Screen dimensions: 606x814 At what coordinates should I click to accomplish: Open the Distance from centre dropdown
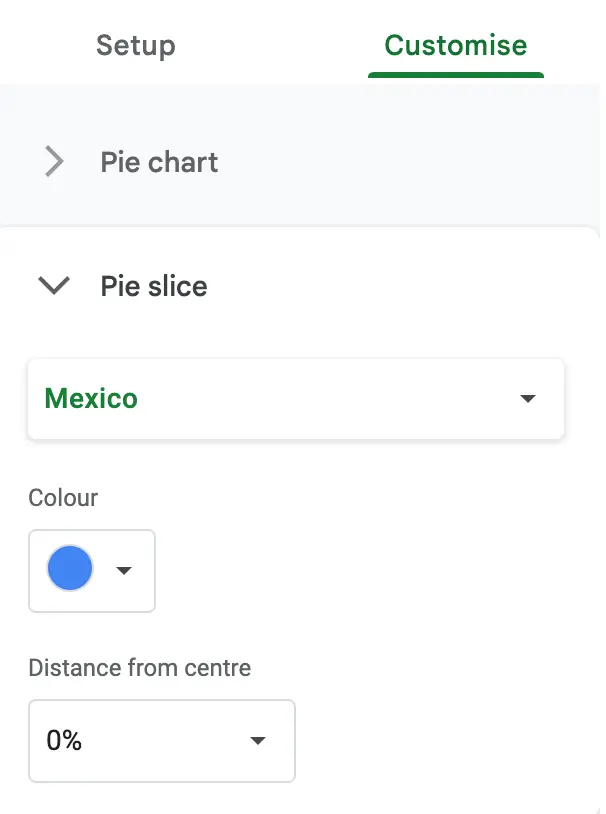(x=258, y=741)
